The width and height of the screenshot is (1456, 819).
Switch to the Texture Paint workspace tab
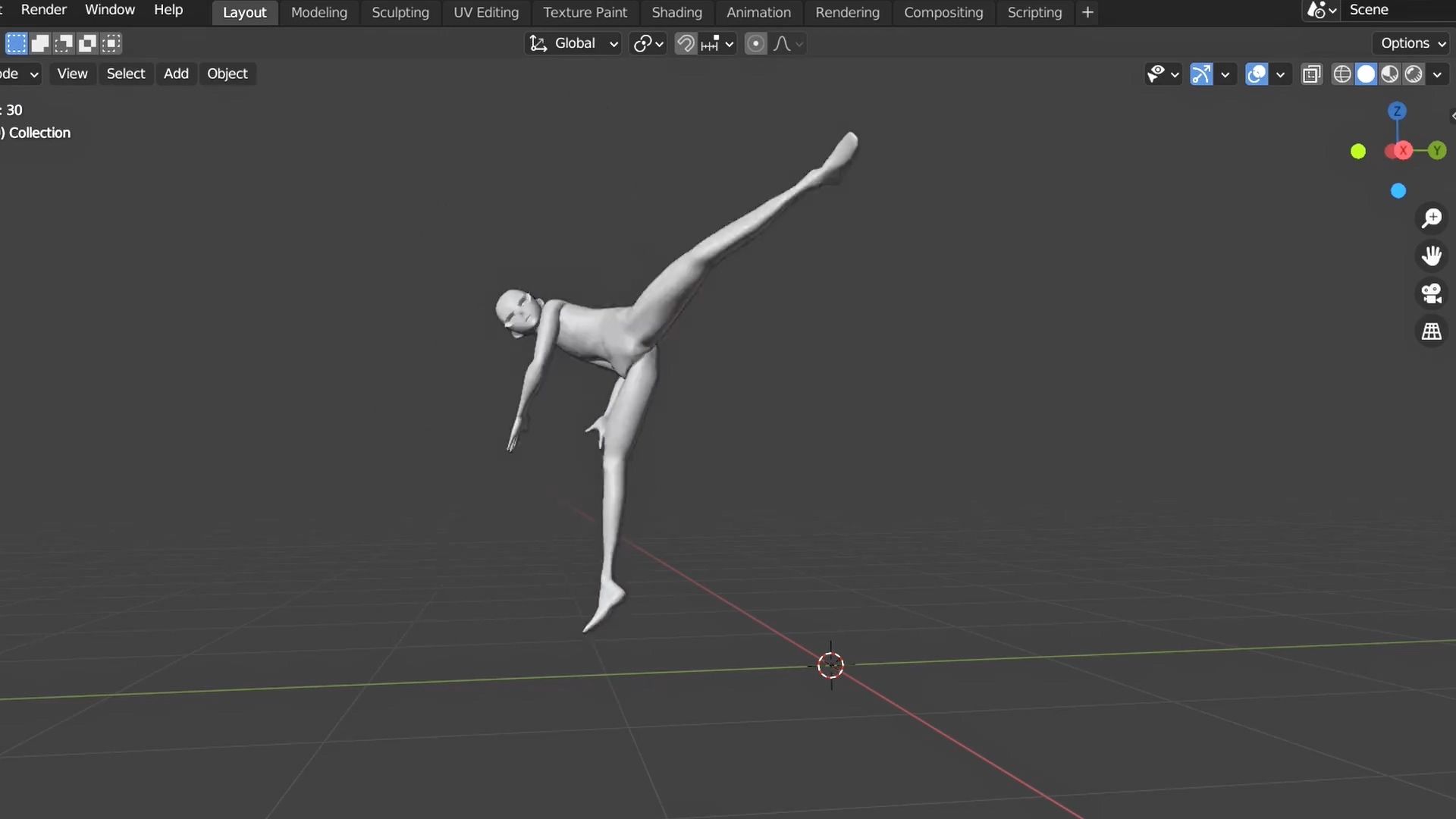[585, 12]
